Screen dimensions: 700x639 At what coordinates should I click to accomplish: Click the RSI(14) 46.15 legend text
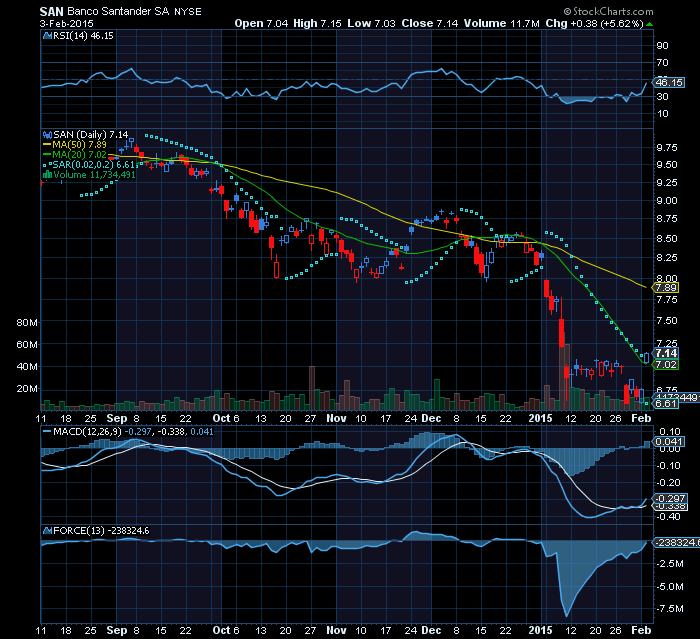(83, 36)
